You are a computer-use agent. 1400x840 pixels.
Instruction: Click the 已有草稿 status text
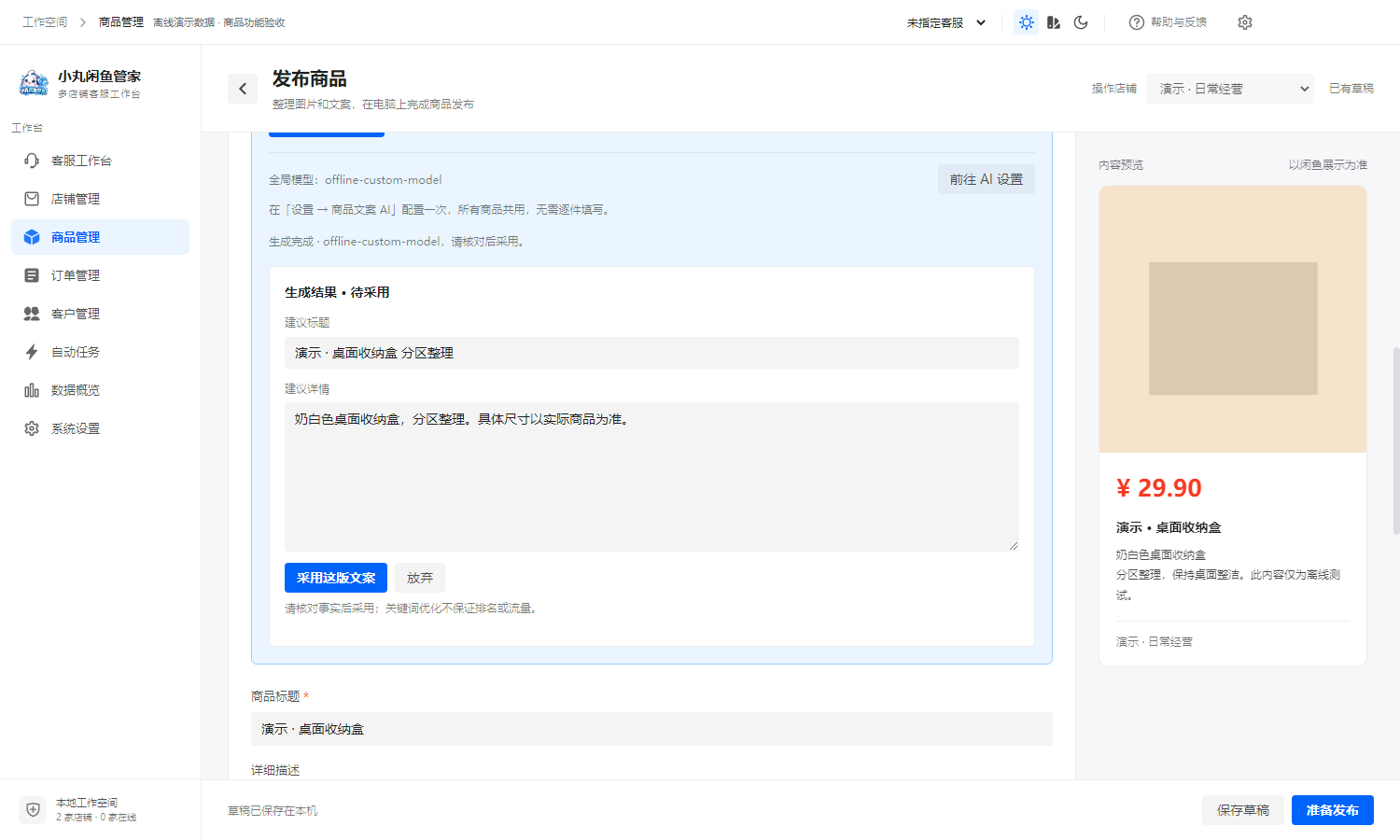[1351, 89]
